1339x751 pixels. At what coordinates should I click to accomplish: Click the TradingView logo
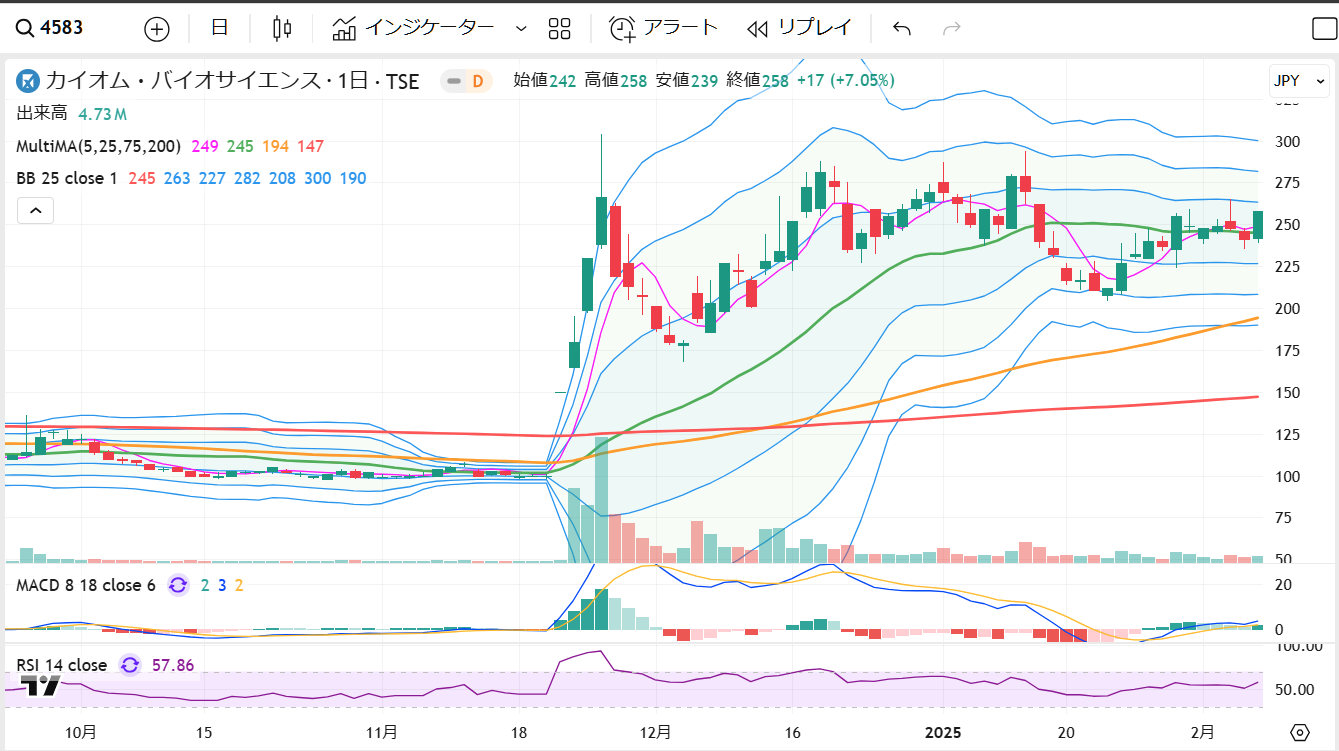pos(41,686)
